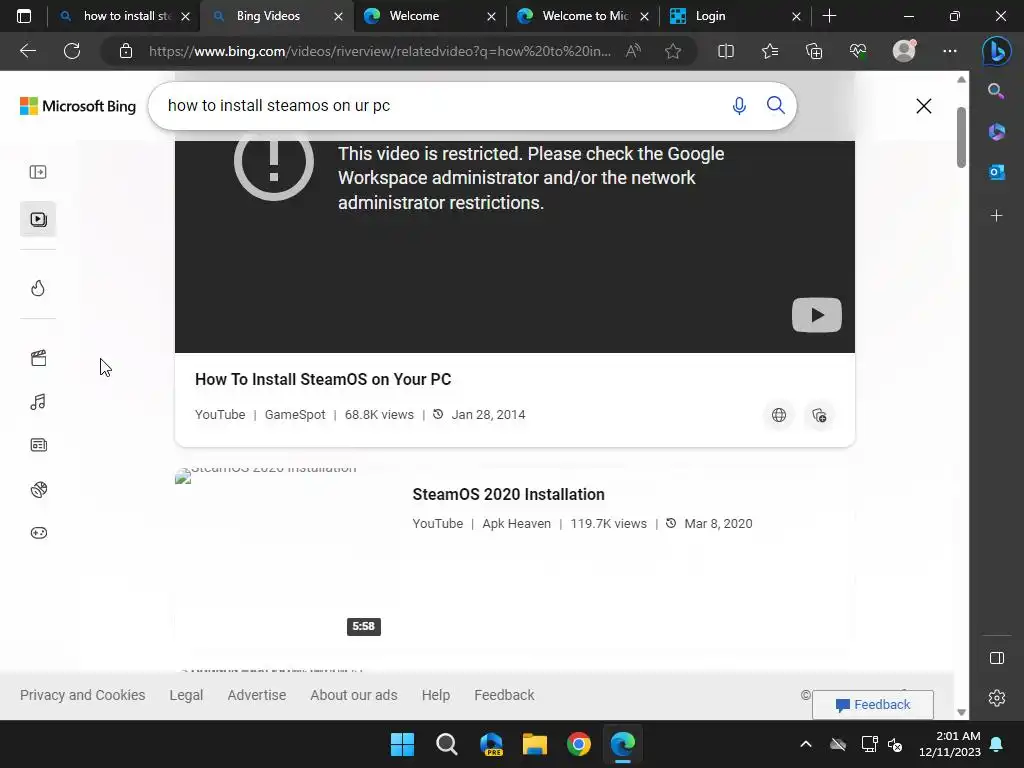The image size is (1024, 768).
Task: Save GameSpot video to collections icon
Action: pyautogui.click(x=819, y=415)
